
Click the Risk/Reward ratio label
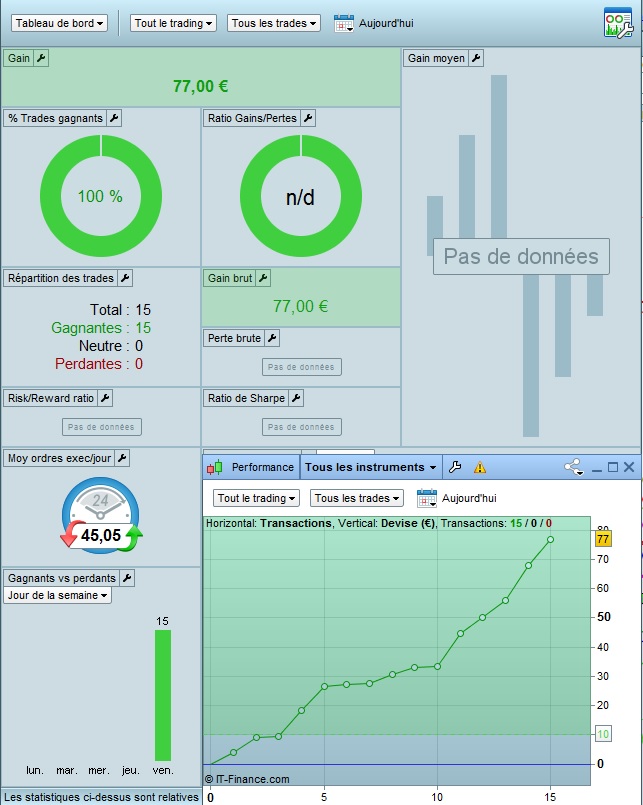pyautogui.click(x=51, y=398)
